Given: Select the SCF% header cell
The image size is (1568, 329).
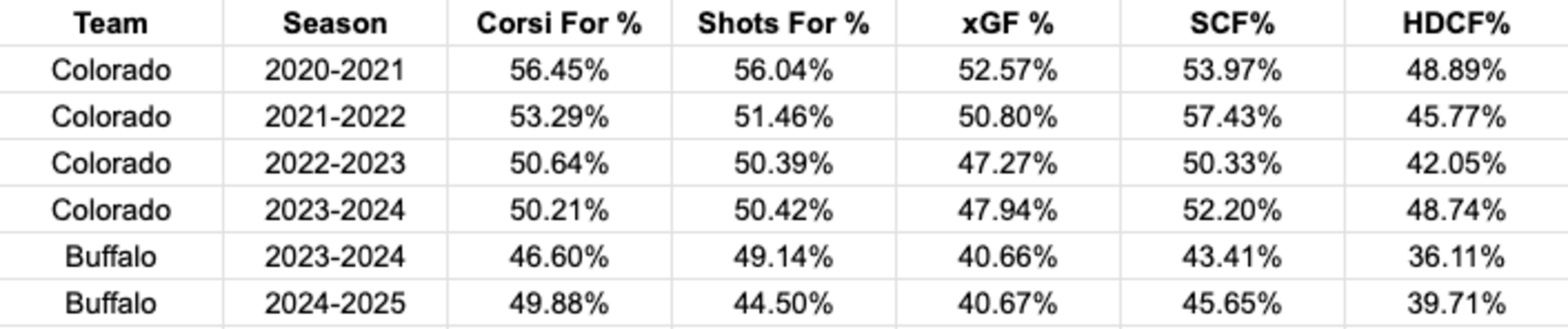Looking at the screenshot, I should (x=1232, y=23).
